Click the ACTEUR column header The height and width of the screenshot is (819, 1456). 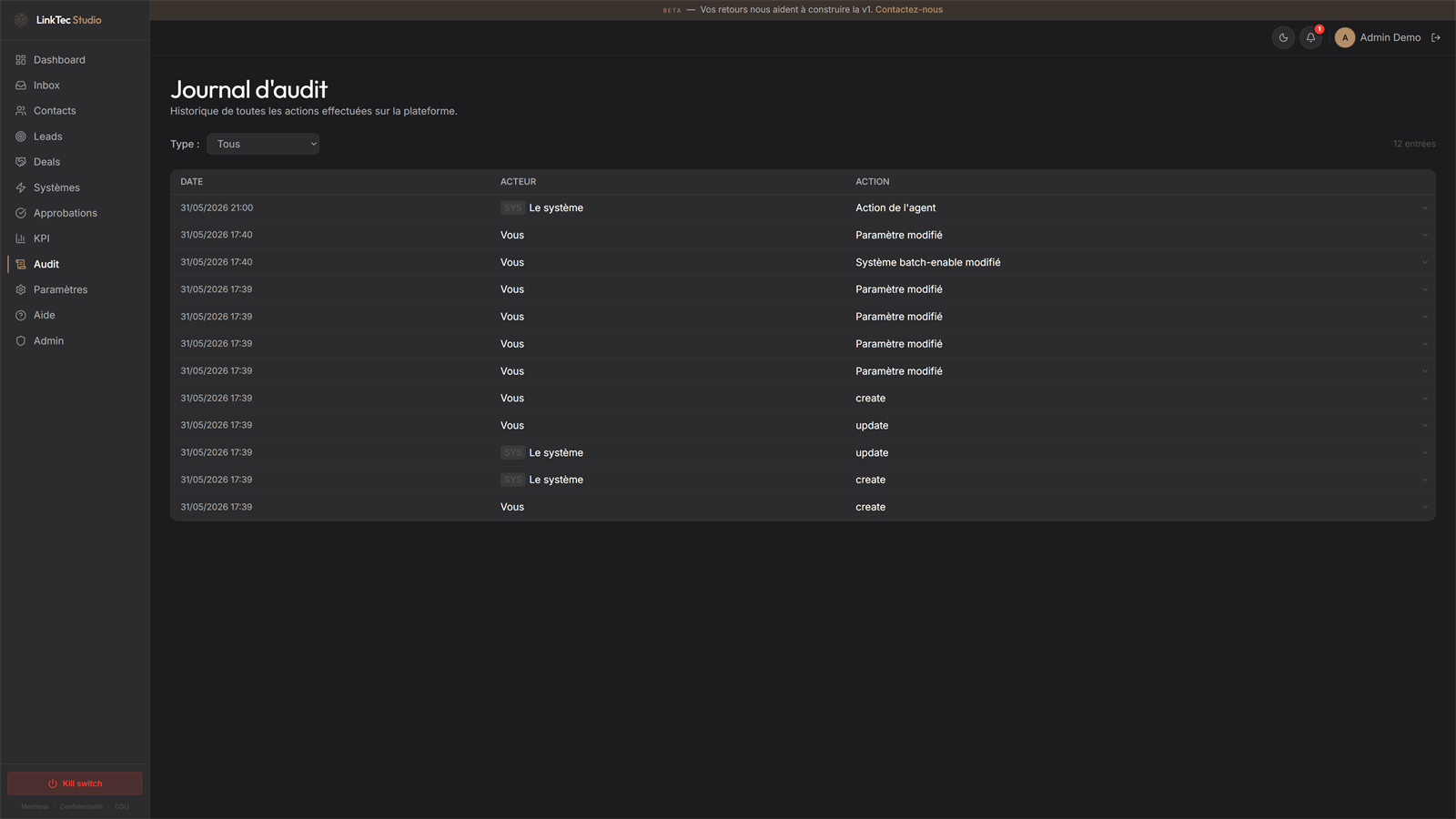click(x=518, y=182)
